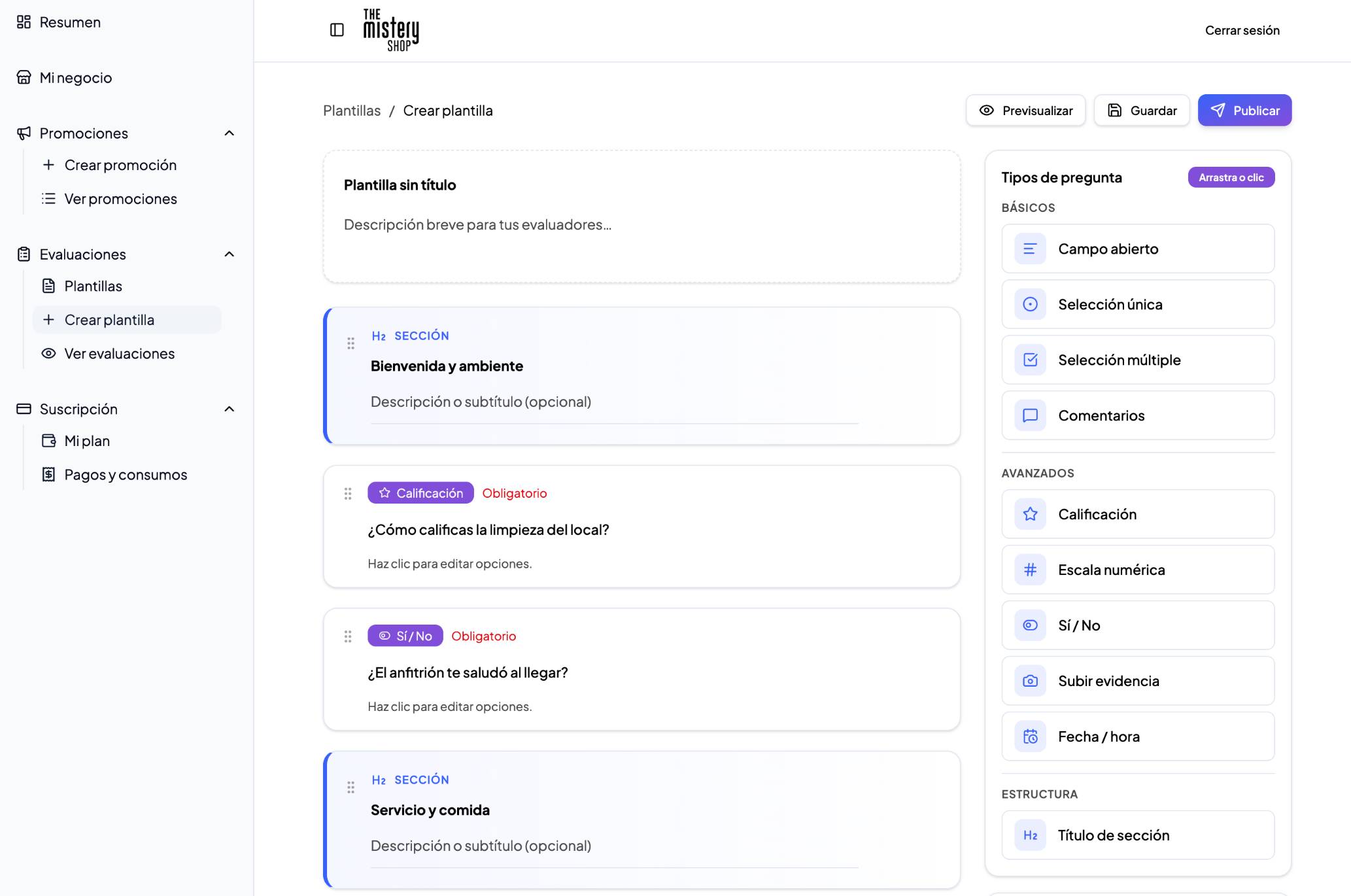Choose the Escala numérica hash icon
This screenshot has height=896, width=1351.
pyautogui.click(x=1030, y=570)
